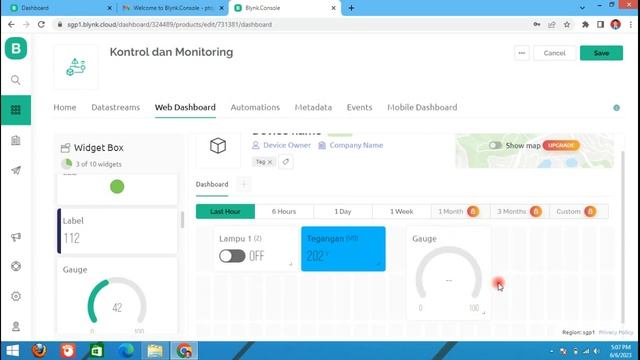Select the Tegangan label widget

pos(343,249)
